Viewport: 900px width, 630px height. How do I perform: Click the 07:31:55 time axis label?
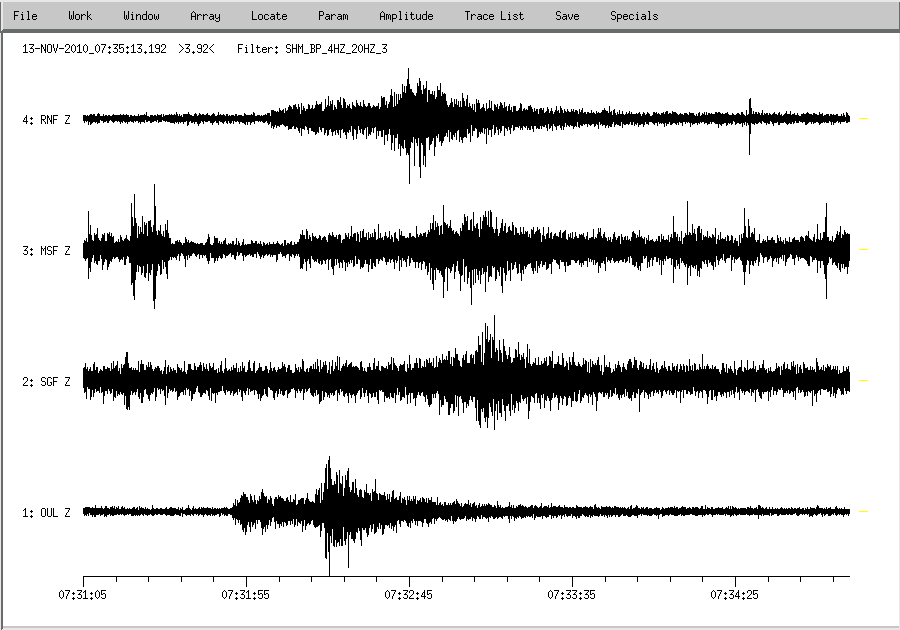[246, 594]
